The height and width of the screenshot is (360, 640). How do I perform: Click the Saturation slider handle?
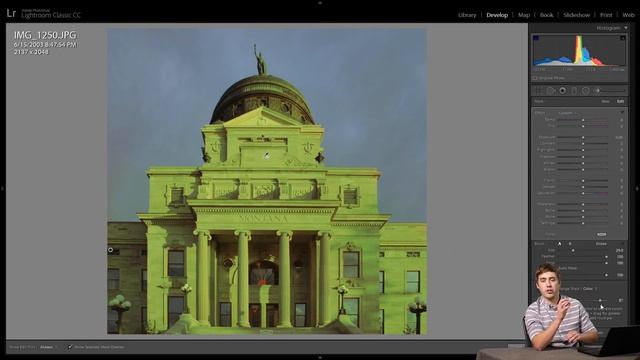(x=583, y=193)
